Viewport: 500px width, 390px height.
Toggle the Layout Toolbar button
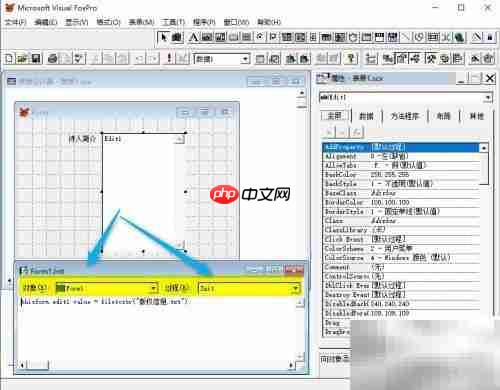[x=458, y=59]
